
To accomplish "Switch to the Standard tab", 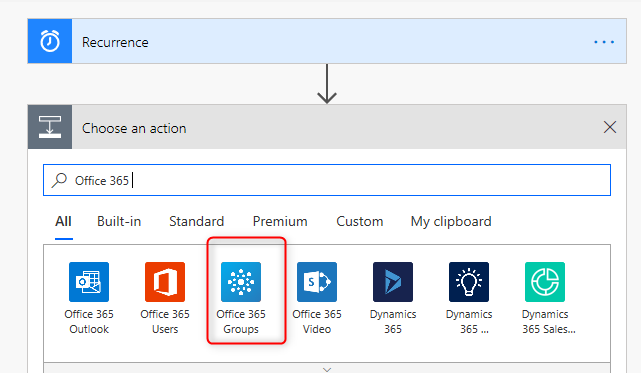I will point(197,221).
